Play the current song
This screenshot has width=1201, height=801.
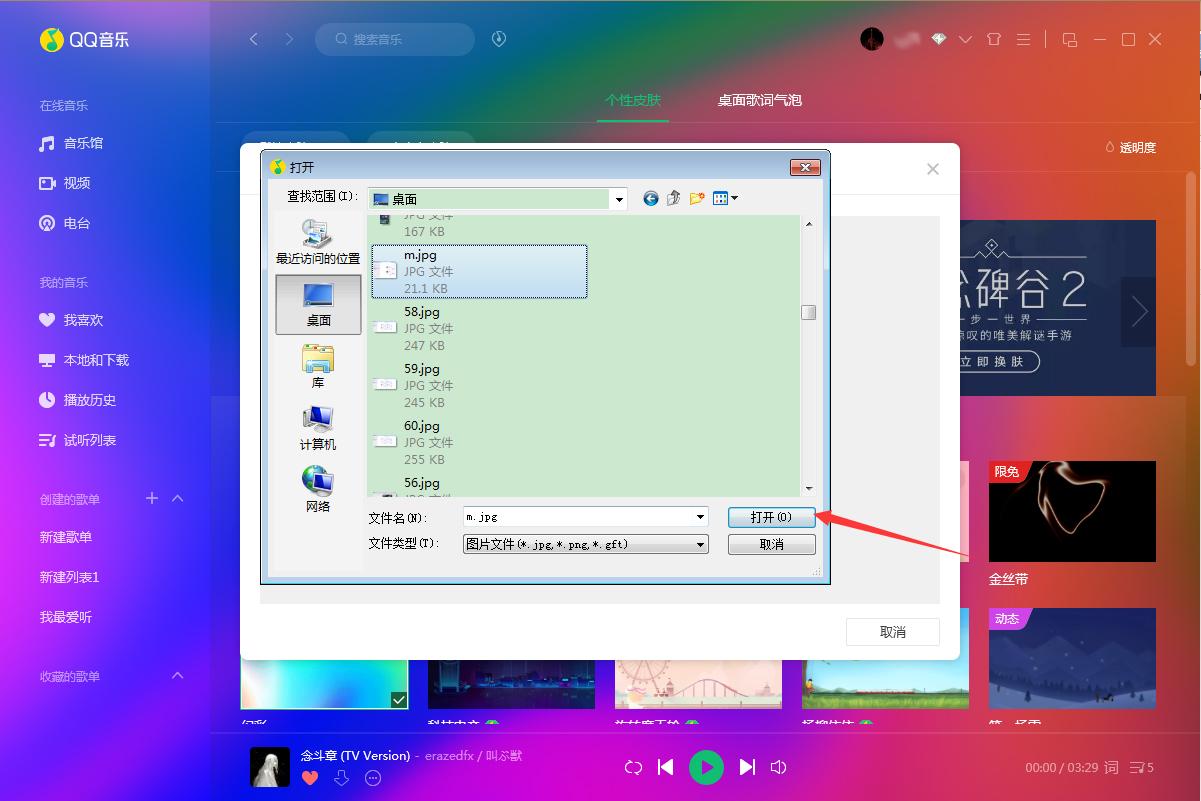click(x=706, y=767)
